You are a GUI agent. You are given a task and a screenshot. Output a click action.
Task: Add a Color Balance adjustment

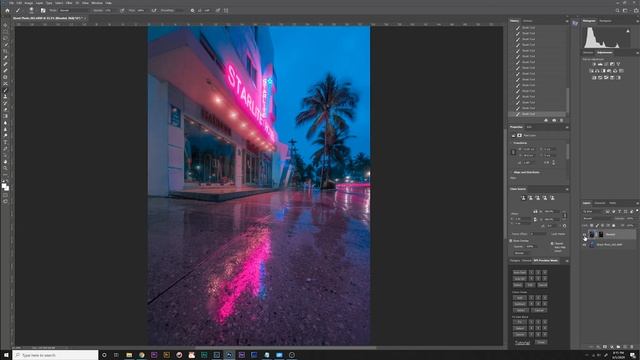coord(597,71)
